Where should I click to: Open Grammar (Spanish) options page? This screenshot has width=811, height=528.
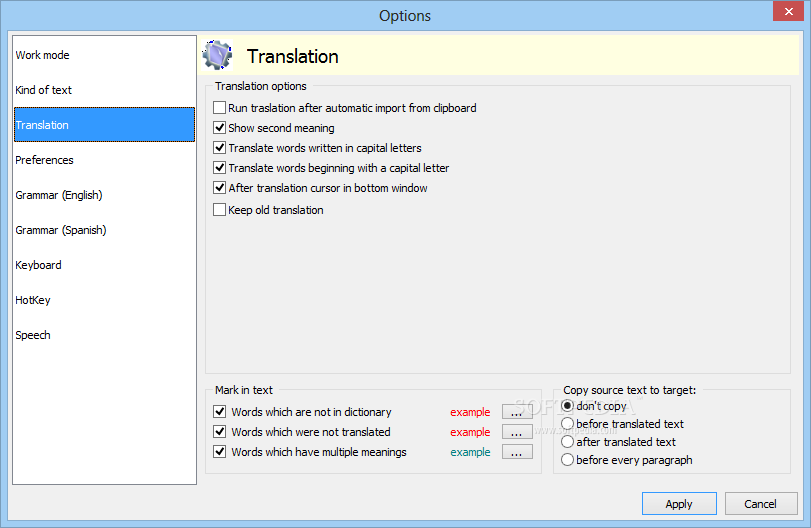(104, 230)
